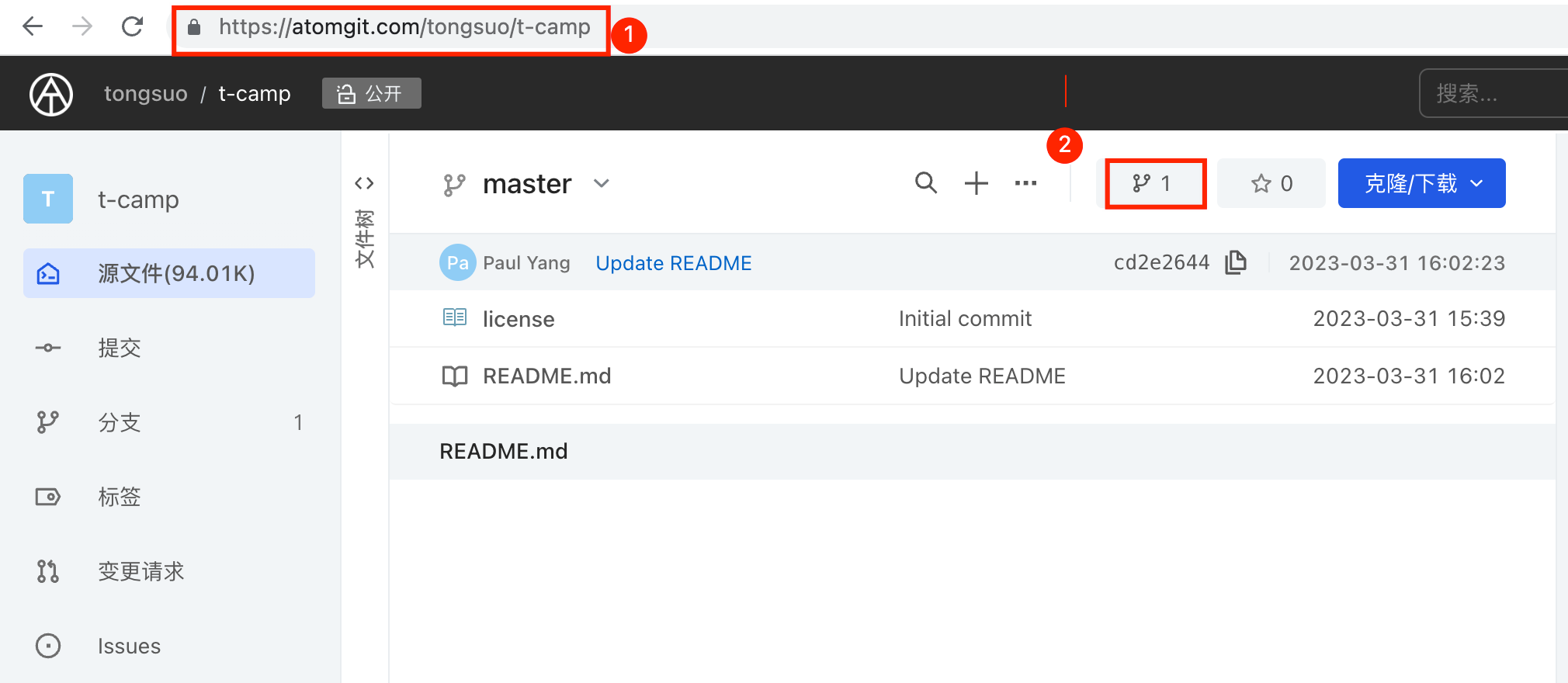1568x683 pixels.
Task: Open the 克隆/下载 dropdown
Action: 1421,184
